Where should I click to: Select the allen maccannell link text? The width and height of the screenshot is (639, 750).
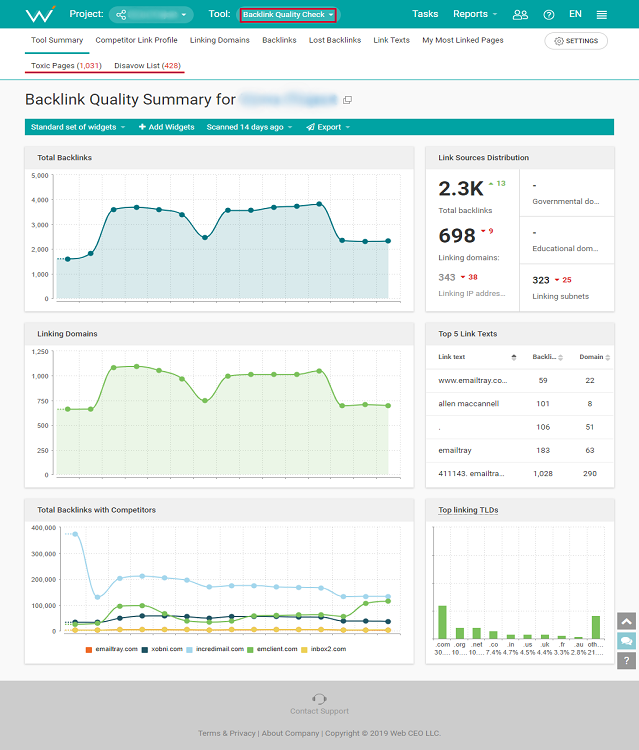pyautogui.click(x=468, y=404)
